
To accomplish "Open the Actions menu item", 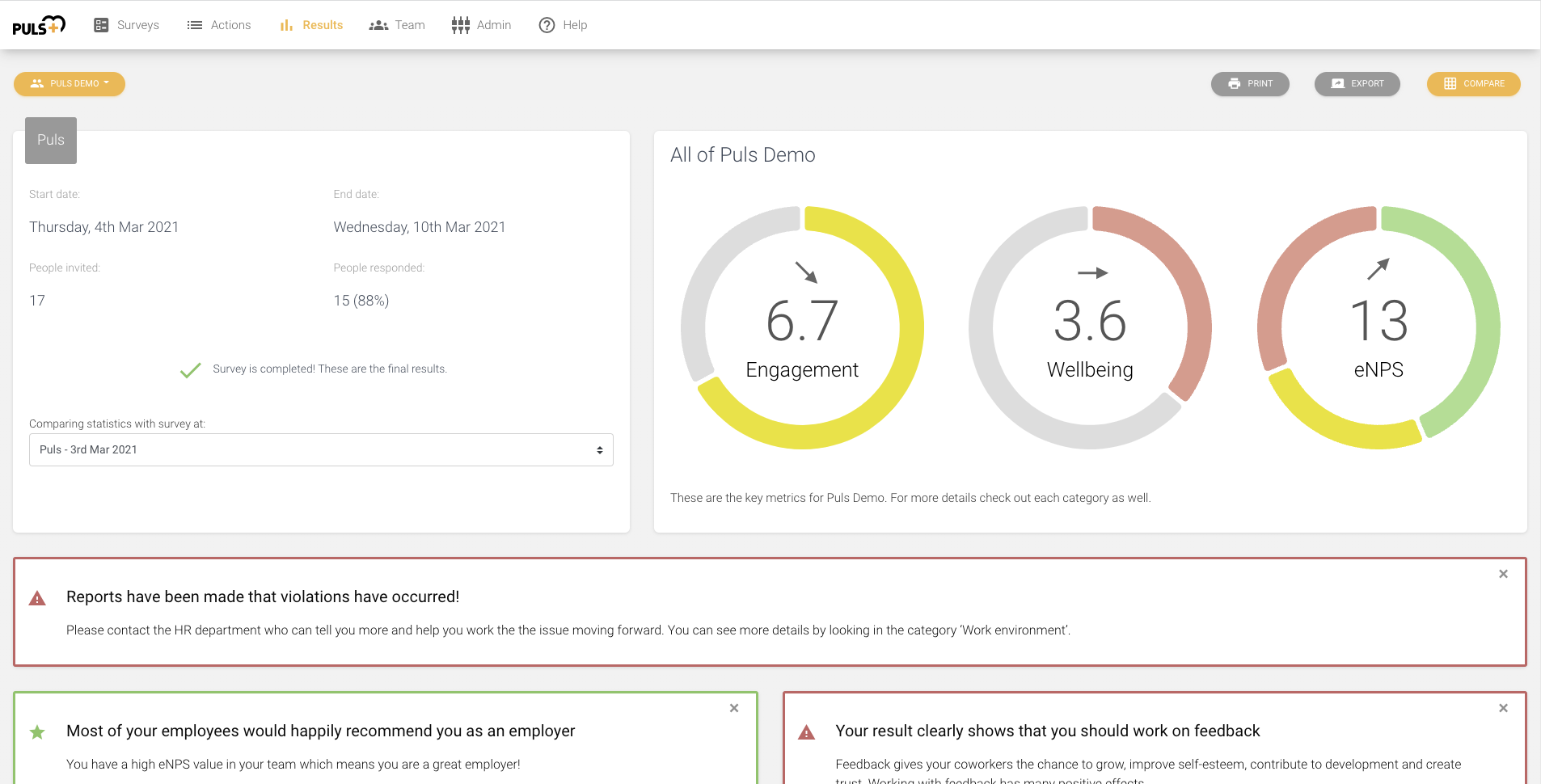I will (219, 25).
